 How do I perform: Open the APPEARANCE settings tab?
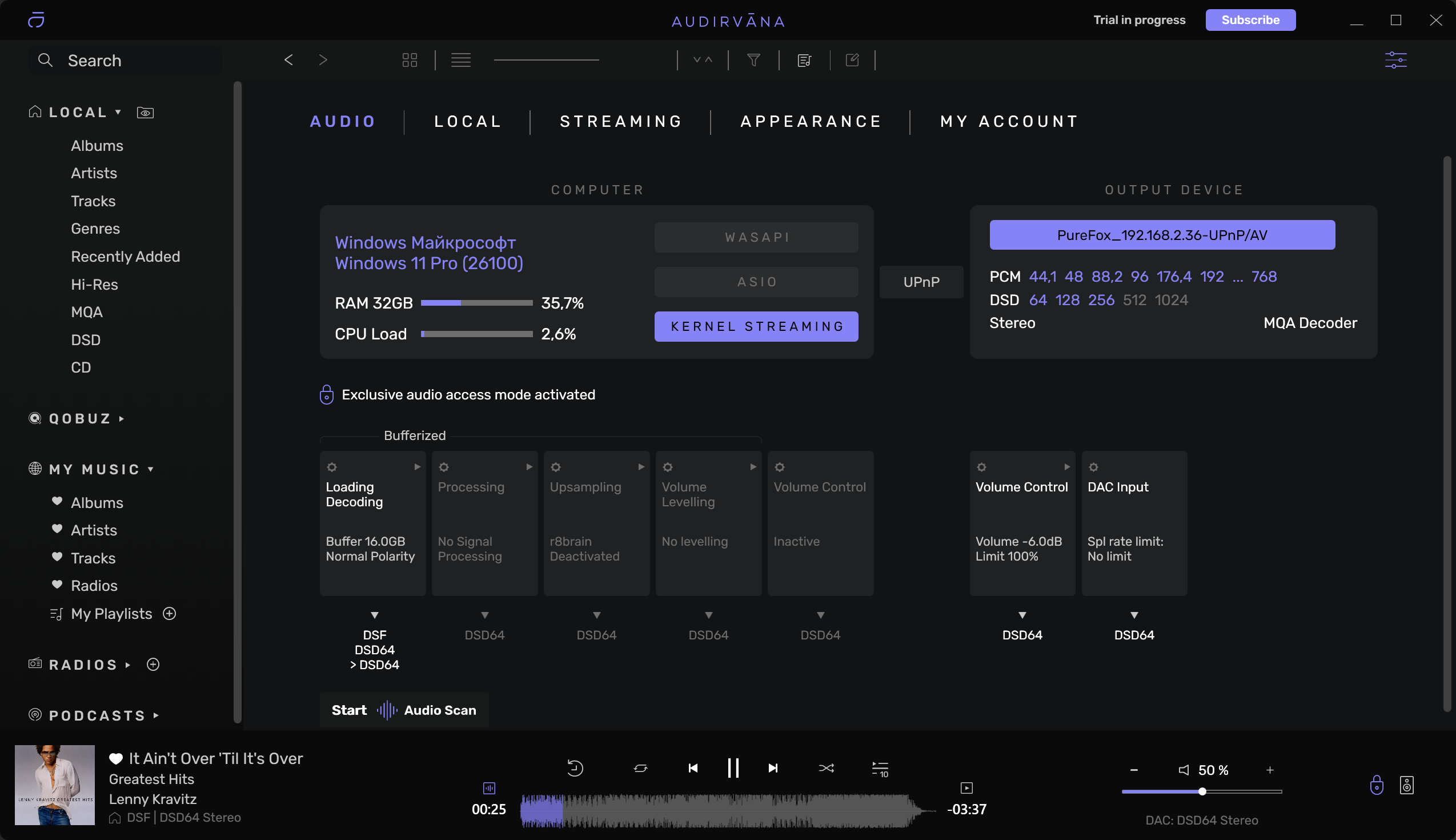click(x=811, y=121)
